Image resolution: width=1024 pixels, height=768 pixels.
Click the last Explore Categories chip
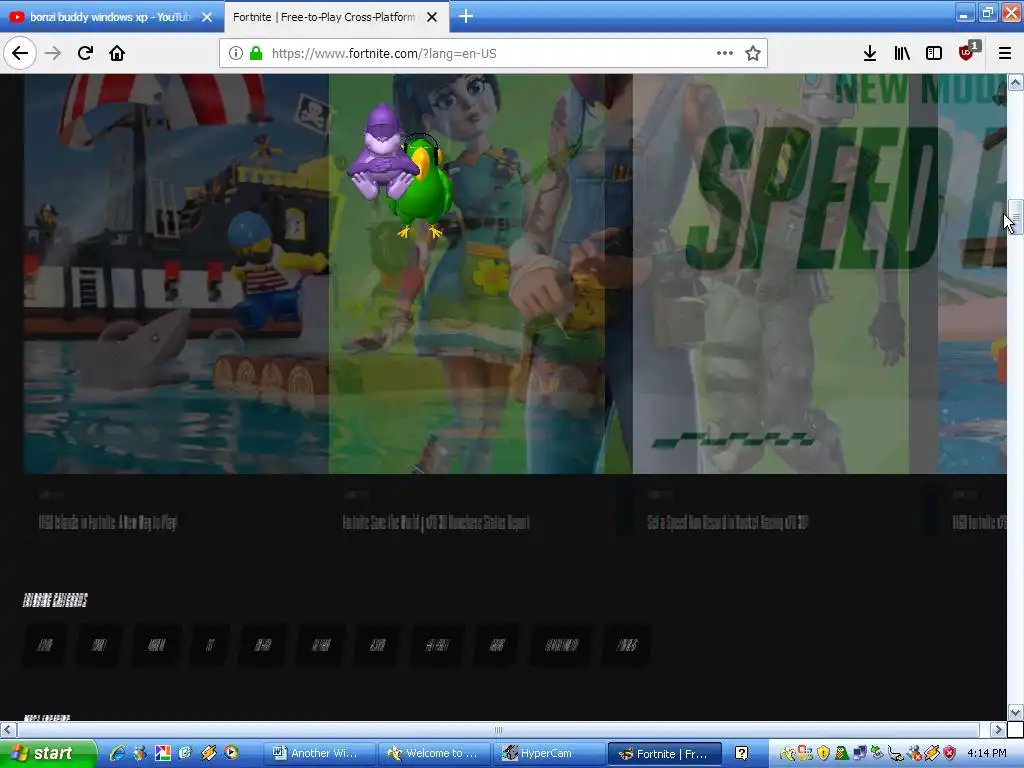[626, 645]
